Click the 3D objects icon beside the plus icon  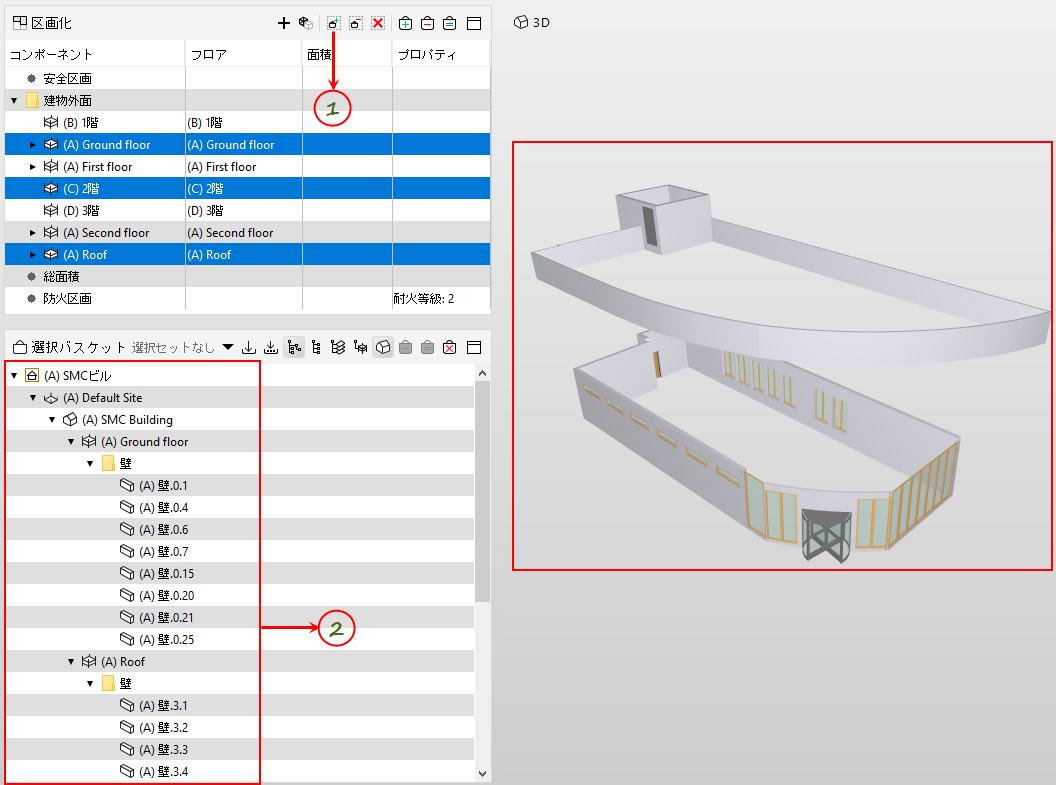306,24
